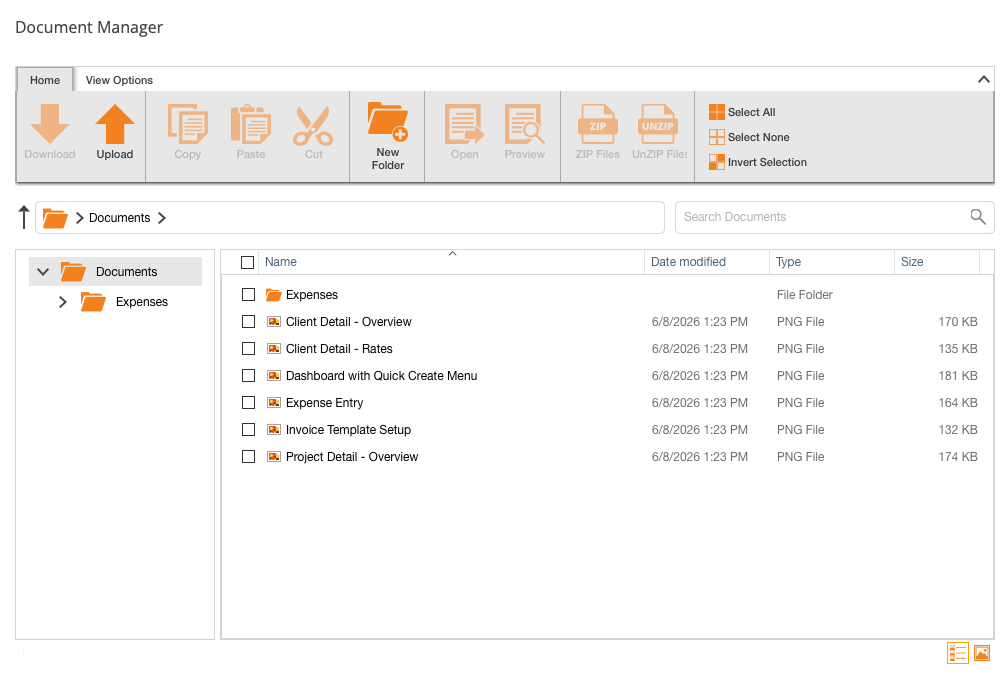Collapse the Documents tree node
The image size is (1005, 675).
(x=43, y=272)
